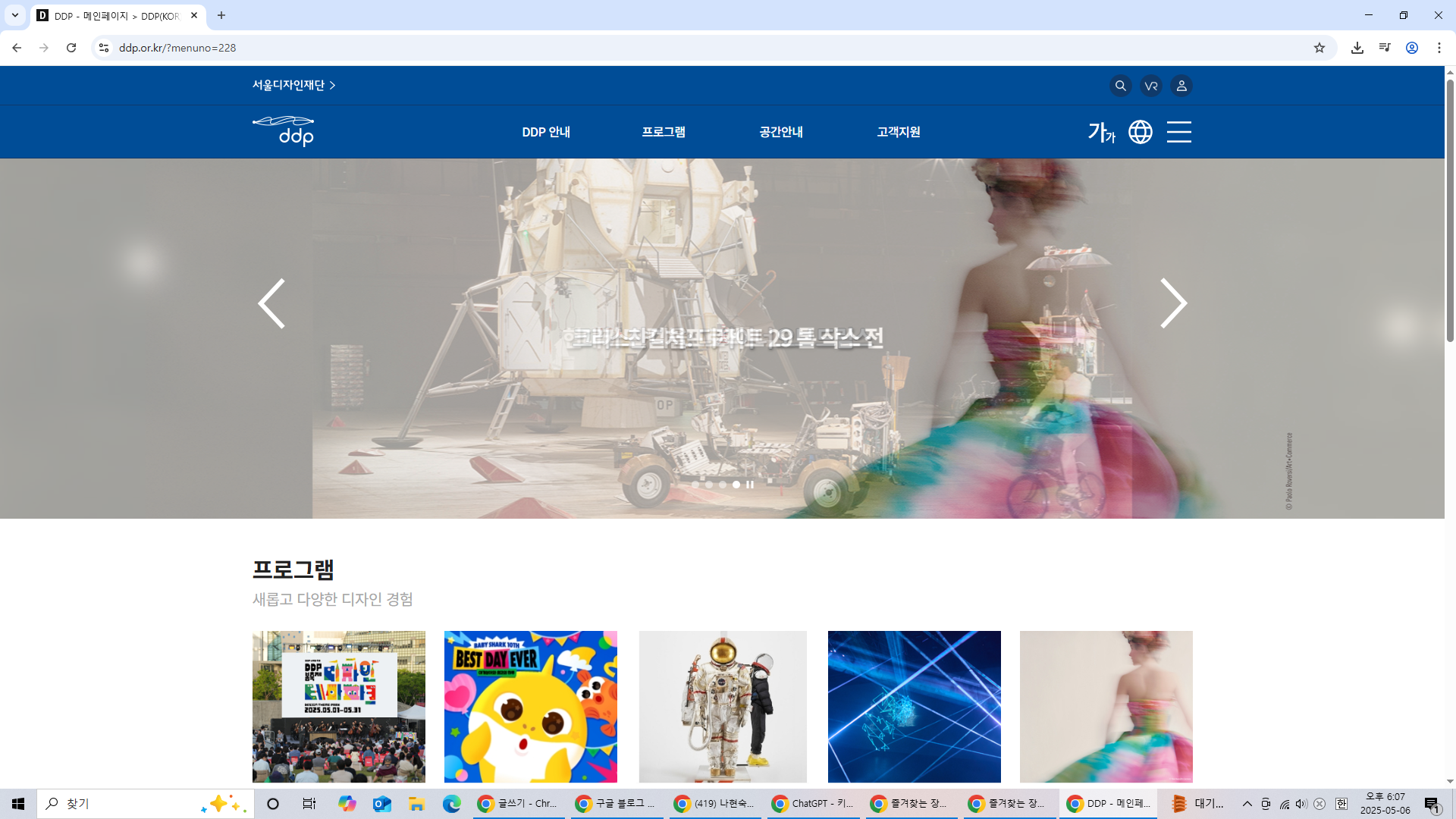Open the hamburger full menu
Image resolution: width=1456 pixels, height=819 pixels.
point(1178,132)
